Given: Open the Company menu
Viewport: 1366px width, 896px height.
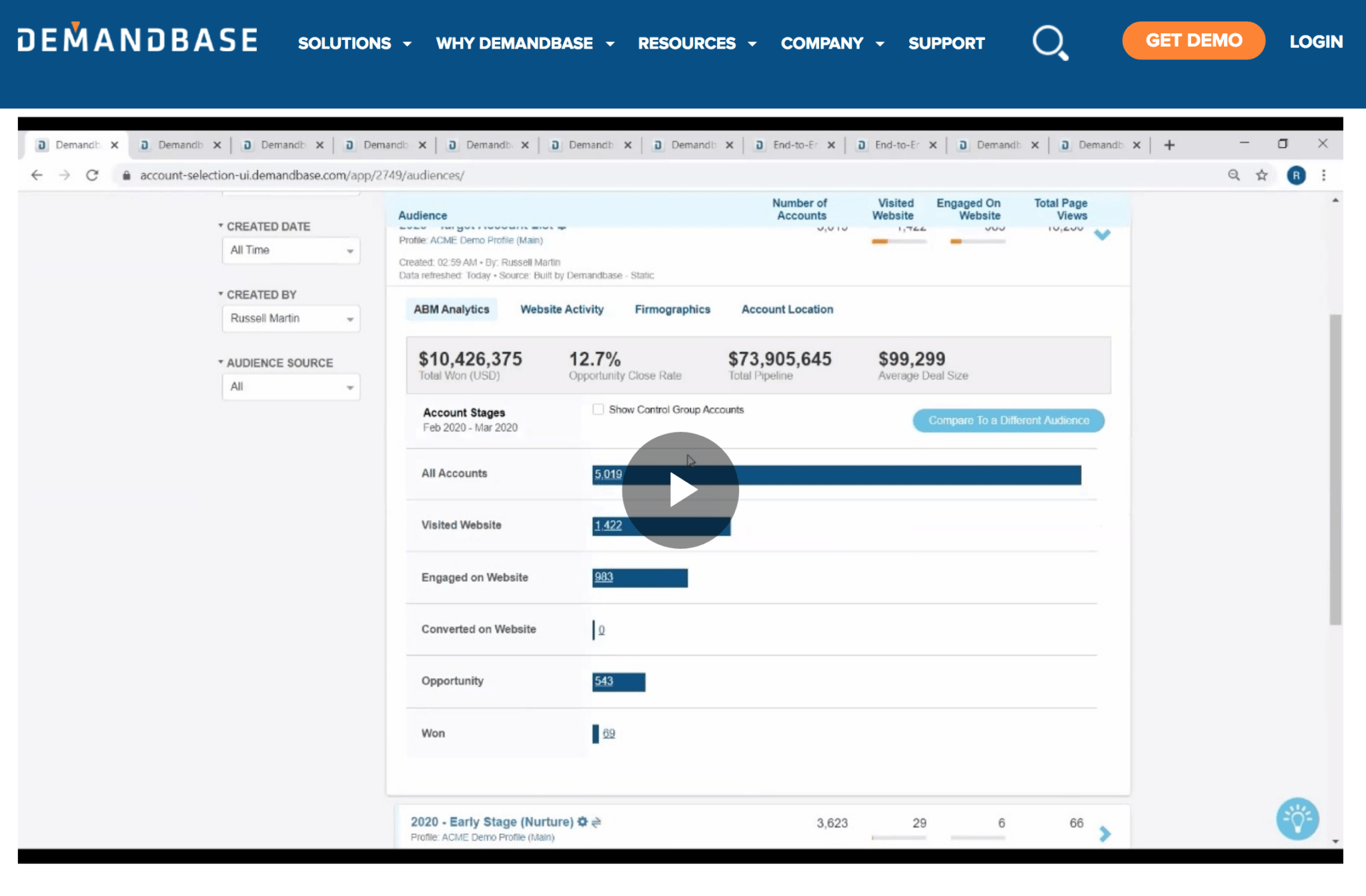Looking at the screenshot, I should click(832, 43).
